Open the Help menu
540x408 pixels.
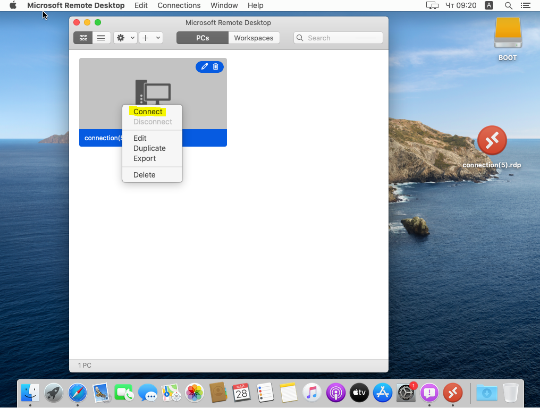click(x=255, y=6)
